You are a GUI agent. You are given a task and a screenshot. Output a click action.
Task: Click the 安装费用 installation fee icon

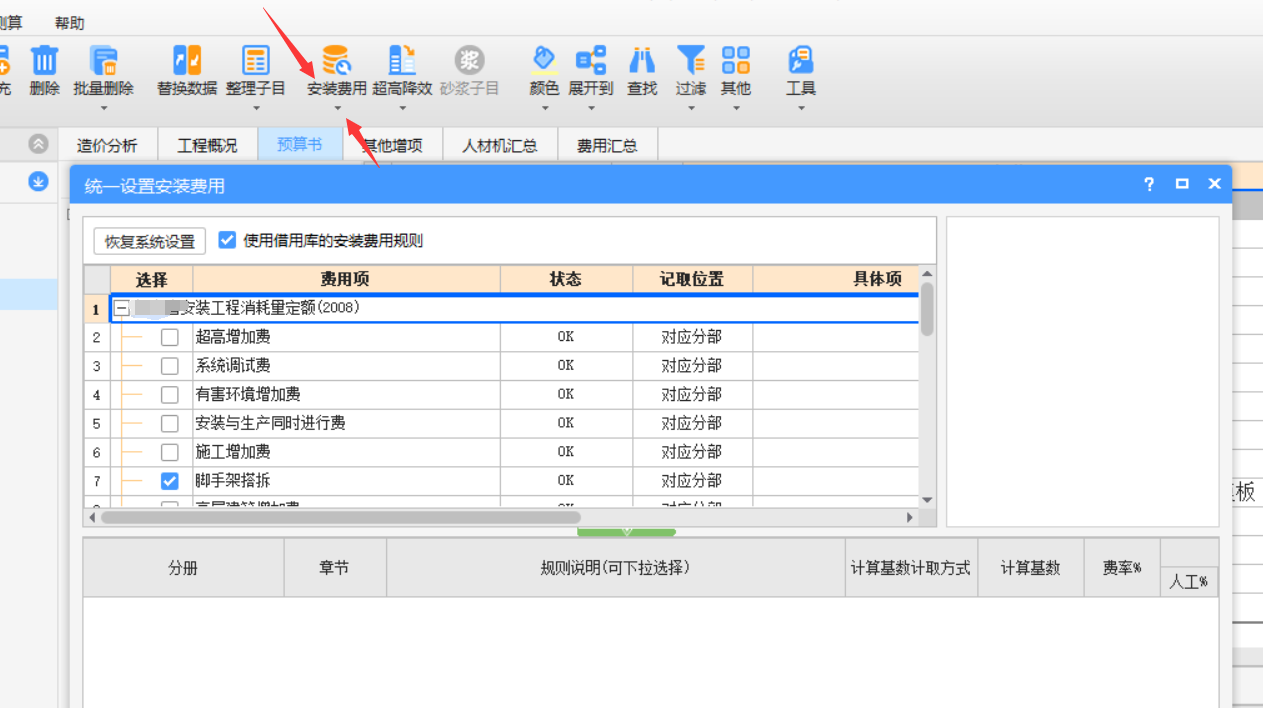336,60
